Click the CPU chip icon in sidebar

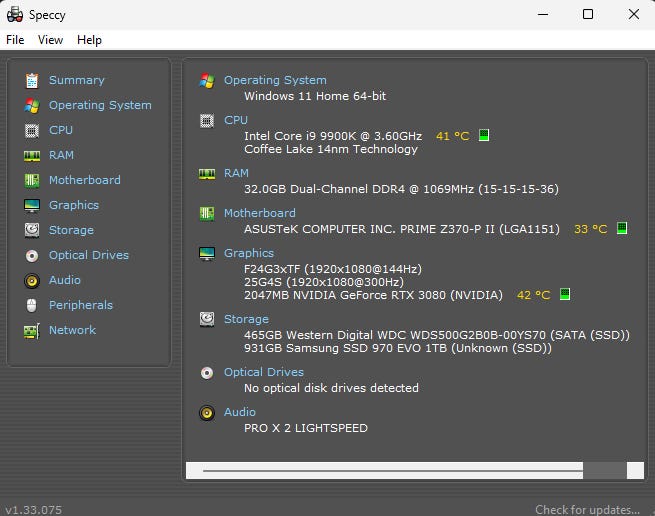(32, 131)
